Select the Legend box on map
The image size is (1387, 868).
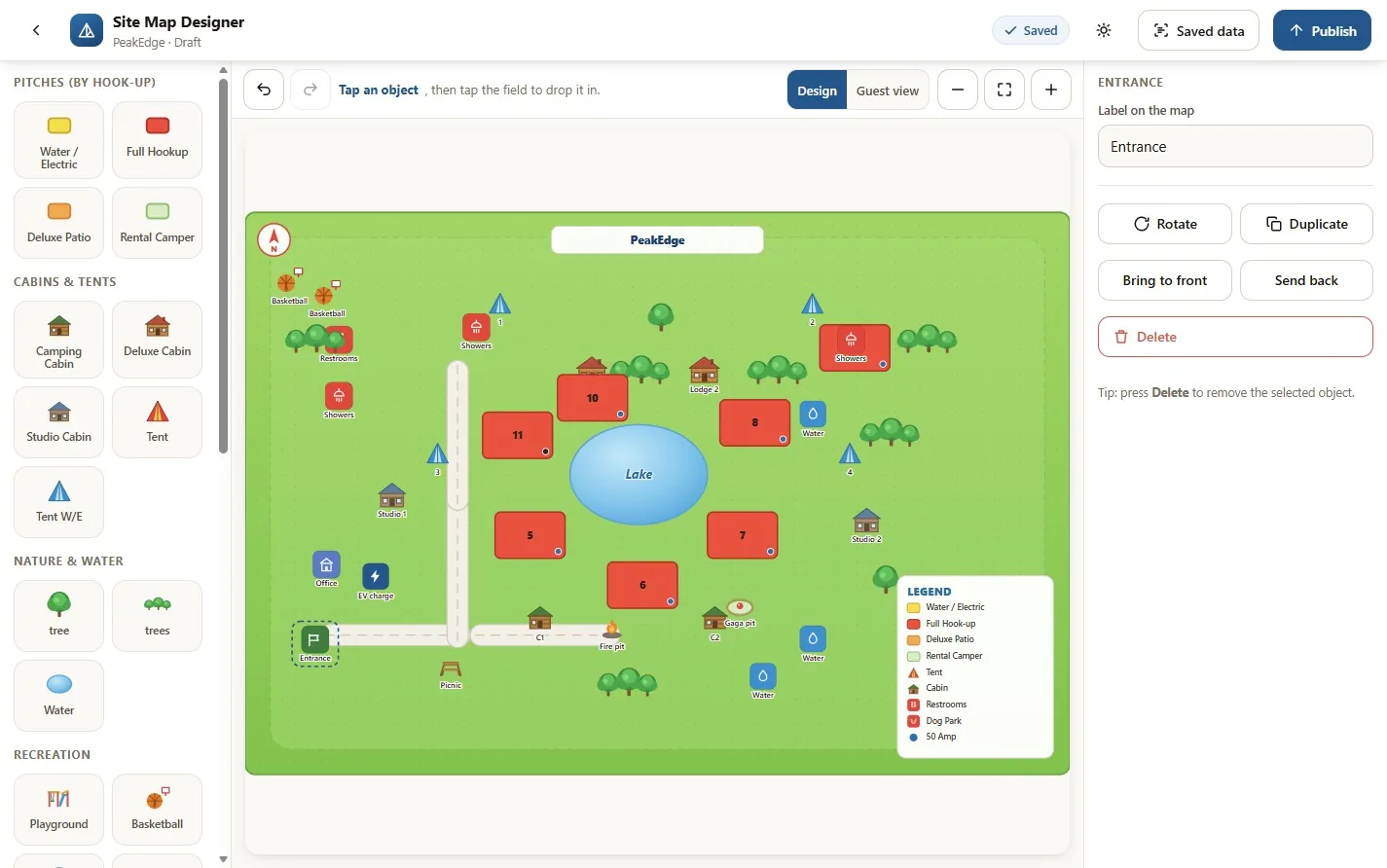pos(975,667)
